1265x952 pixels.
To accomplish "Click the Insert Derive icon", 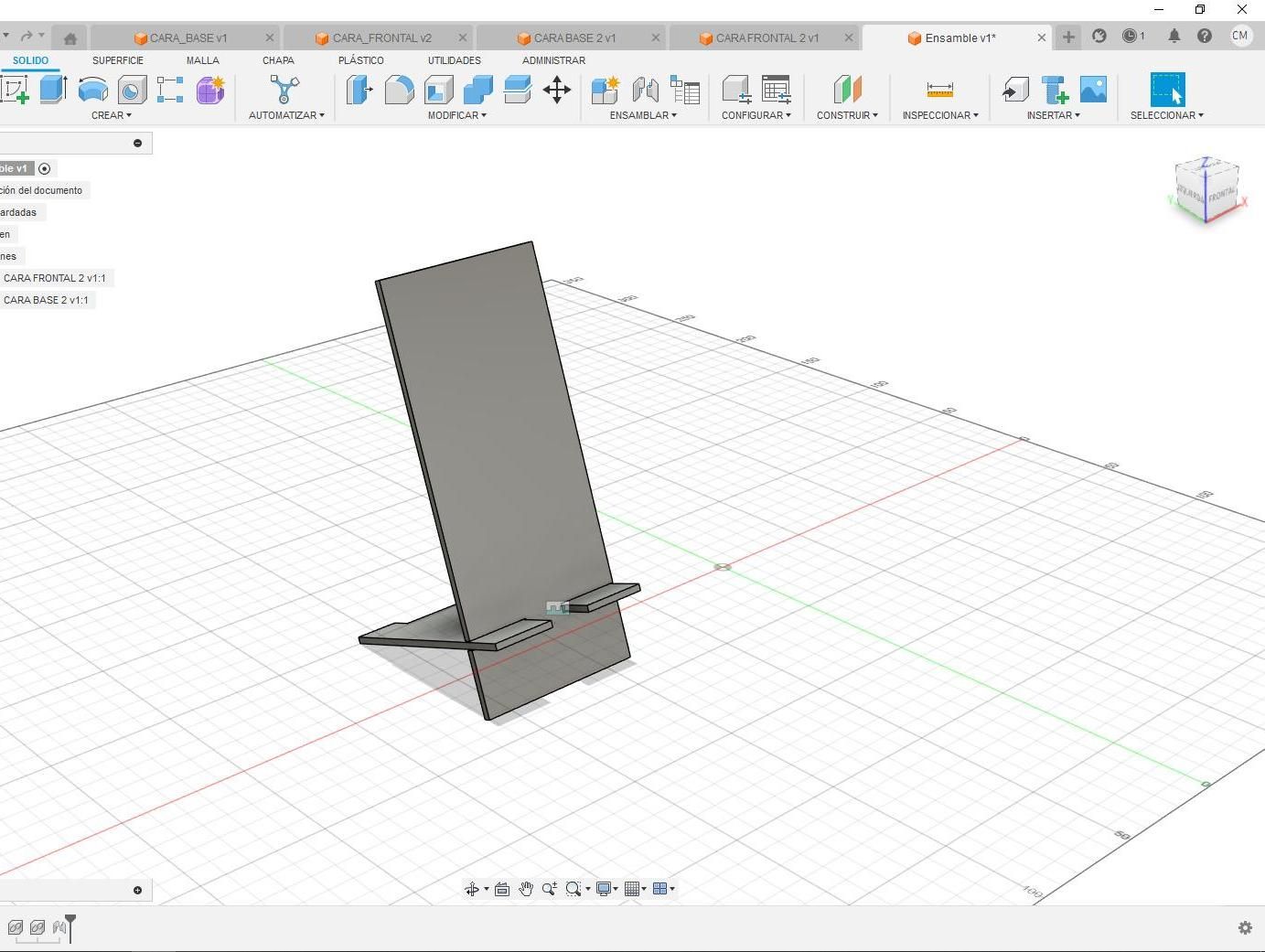I will click(1015, 90).
